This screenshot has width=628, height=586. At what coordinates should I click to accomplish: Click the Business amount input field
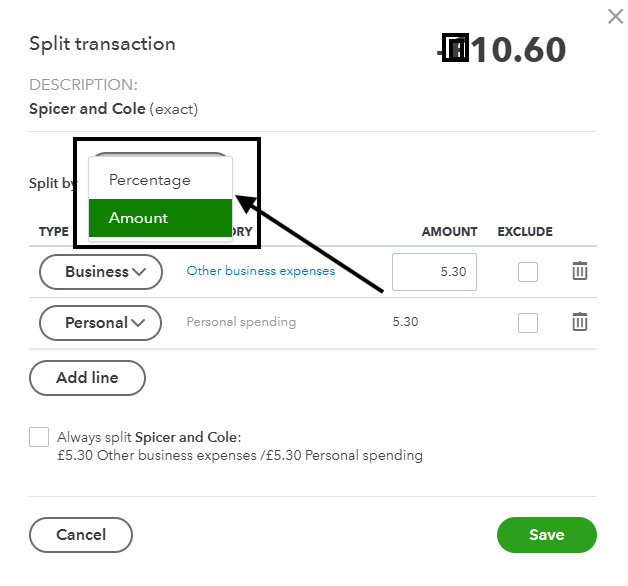click(x=434, y=272)
